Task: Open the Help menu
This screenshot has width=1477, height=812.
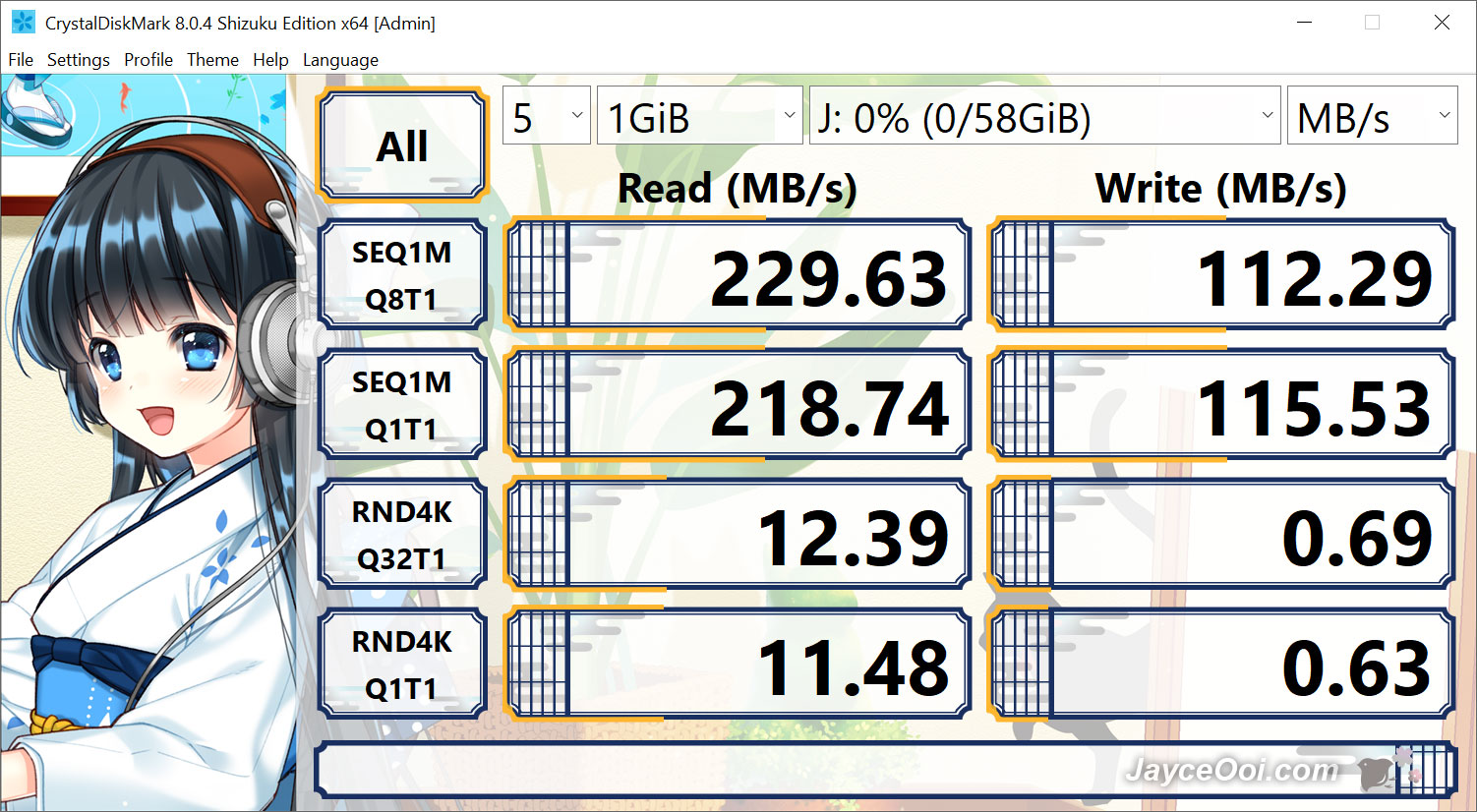Action: pos(270,60)
